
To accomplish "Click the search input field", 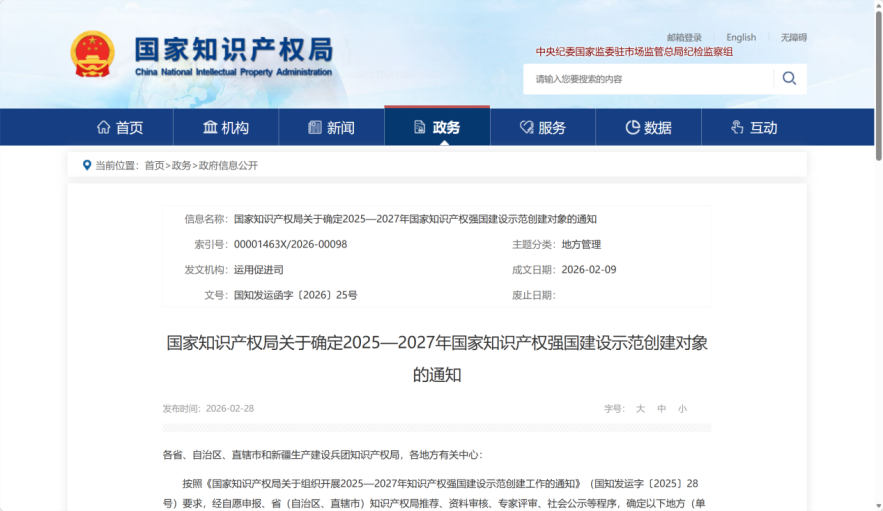I will point(648,79).
